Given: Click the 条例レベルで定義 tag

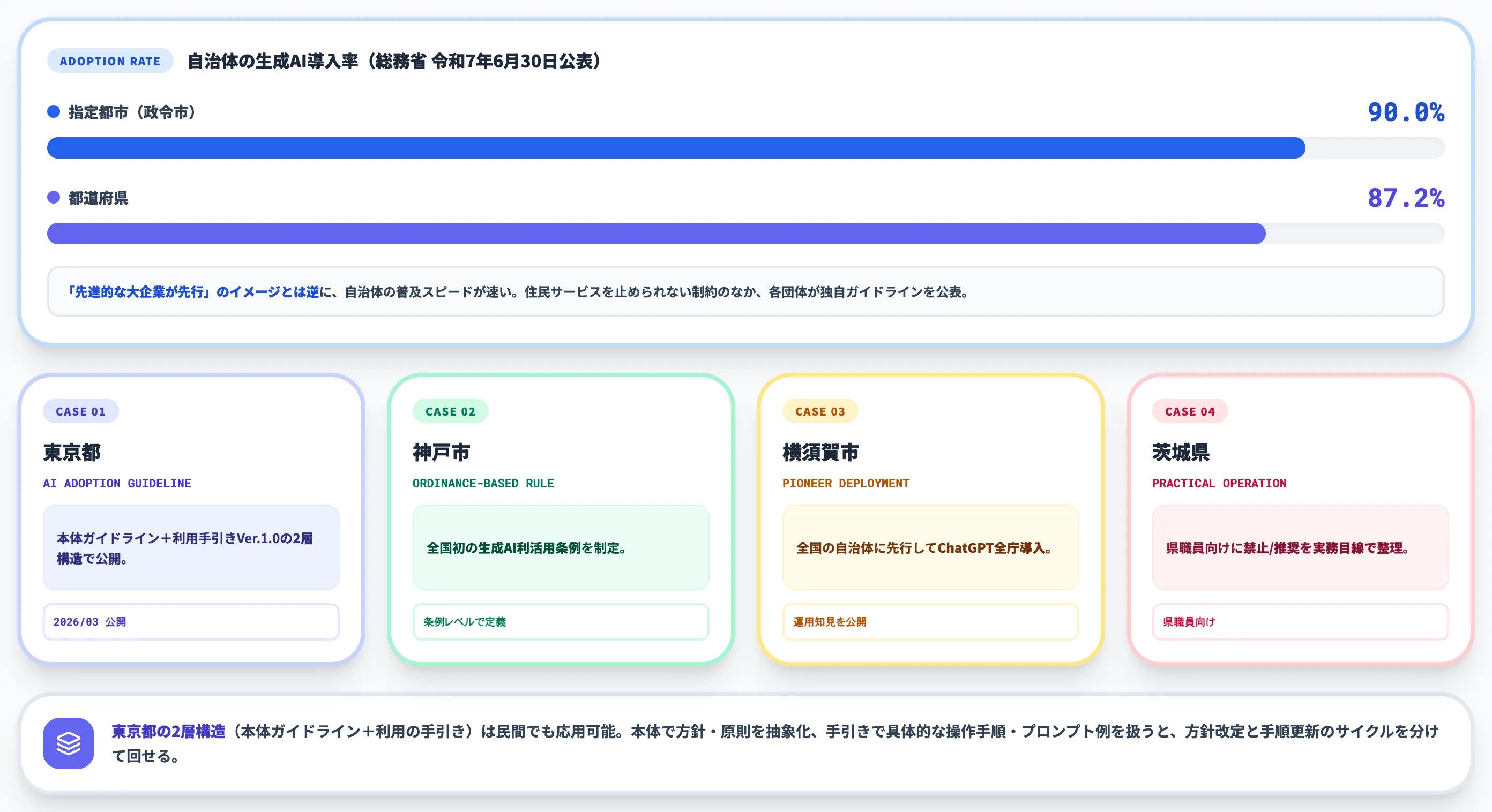Looking at the screenshot, I should [x=561, y=622].
